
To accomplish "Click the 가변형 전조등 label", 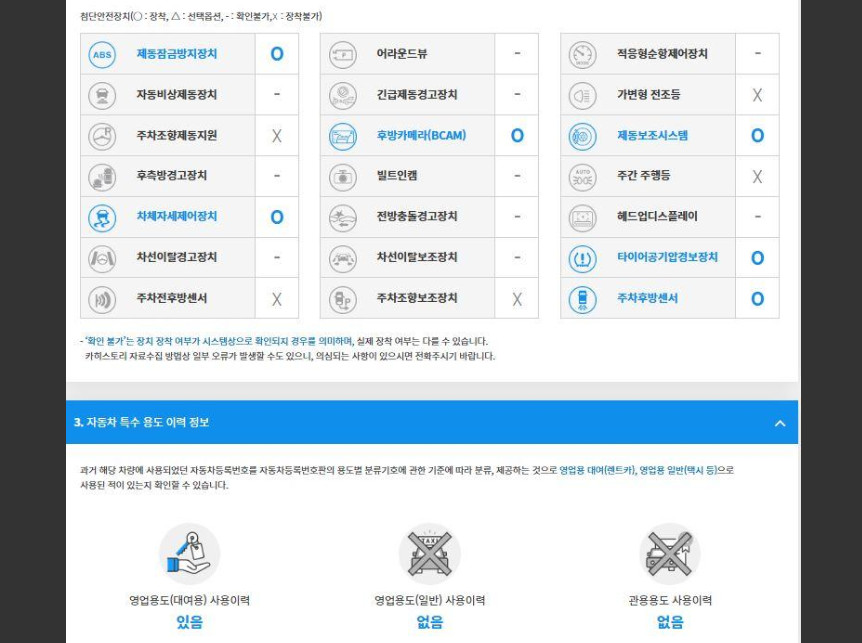I will [x=648, y=95].
